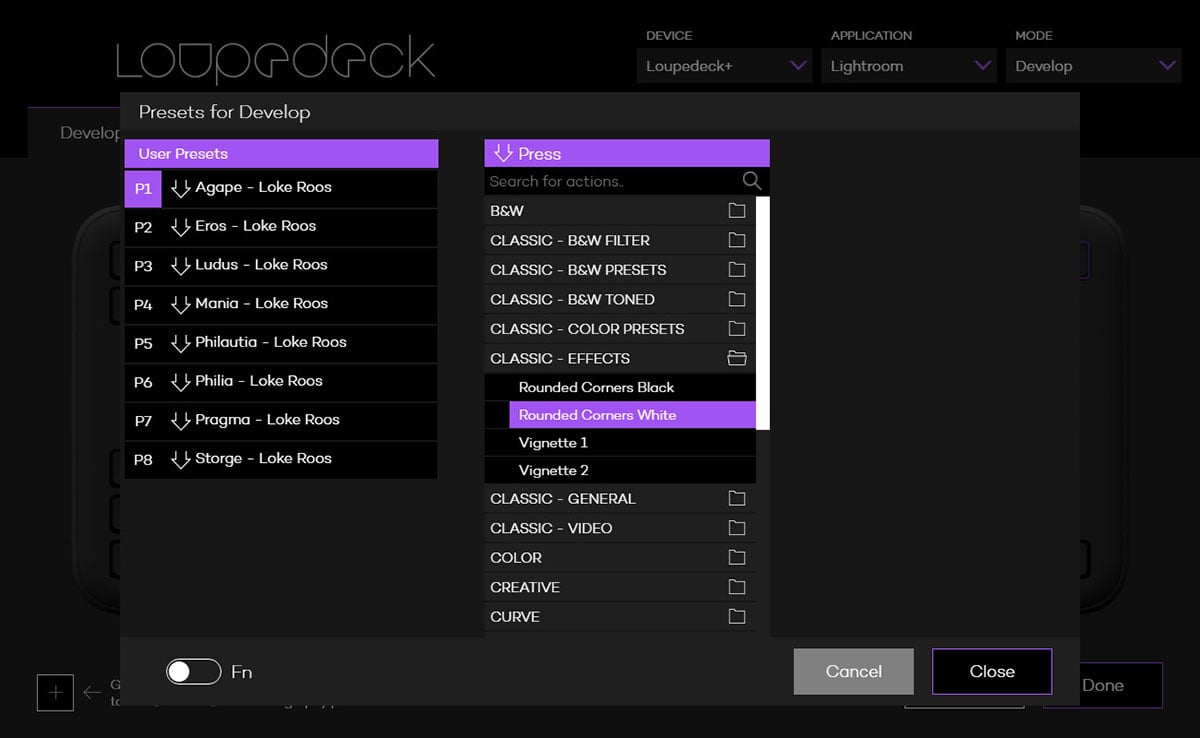Click the User Presets header
Image resolution: width=1200 pixels, height=738 pixels.
pos(281,153)
